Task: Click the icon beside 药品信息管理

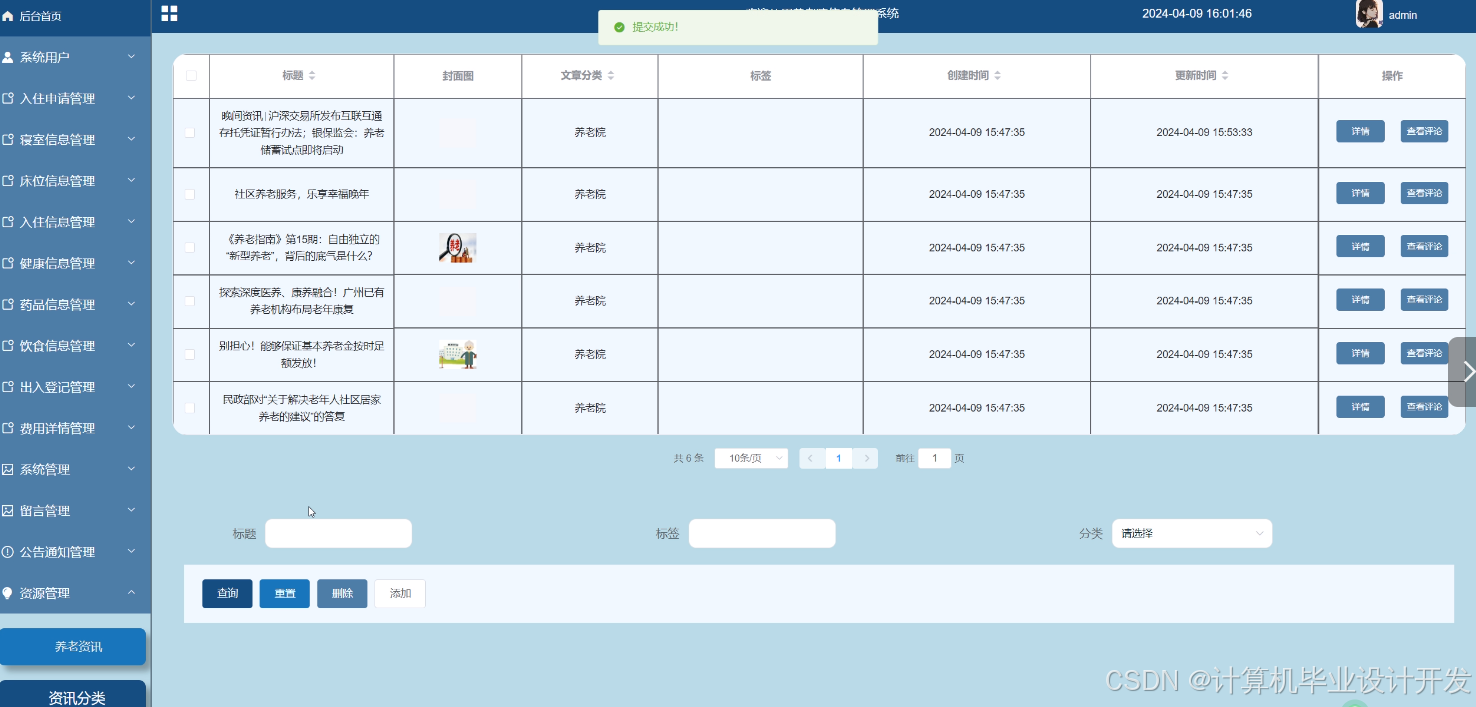Action: (x=8, y=304)
